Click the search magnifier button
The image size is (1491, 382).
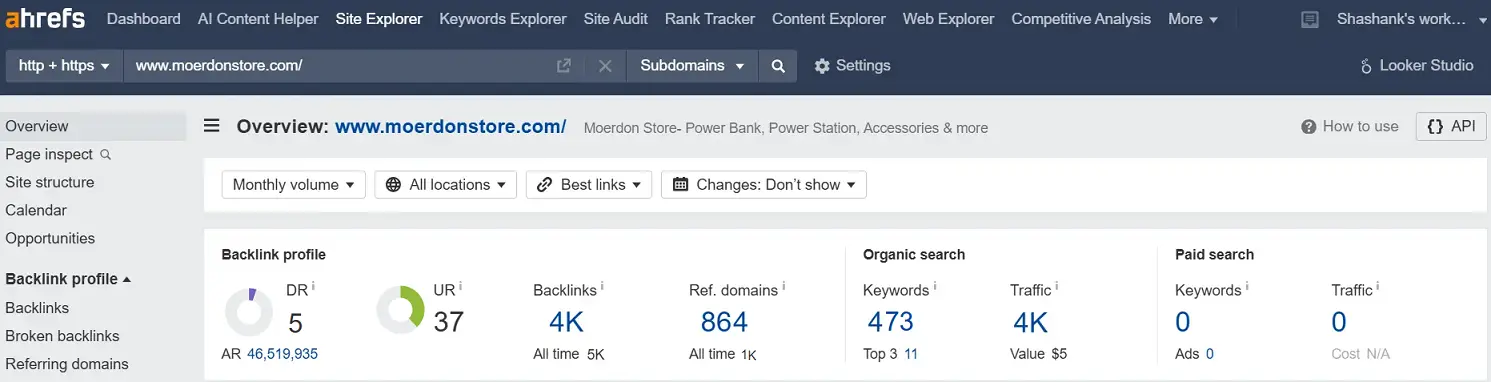[x=778, y=65]
